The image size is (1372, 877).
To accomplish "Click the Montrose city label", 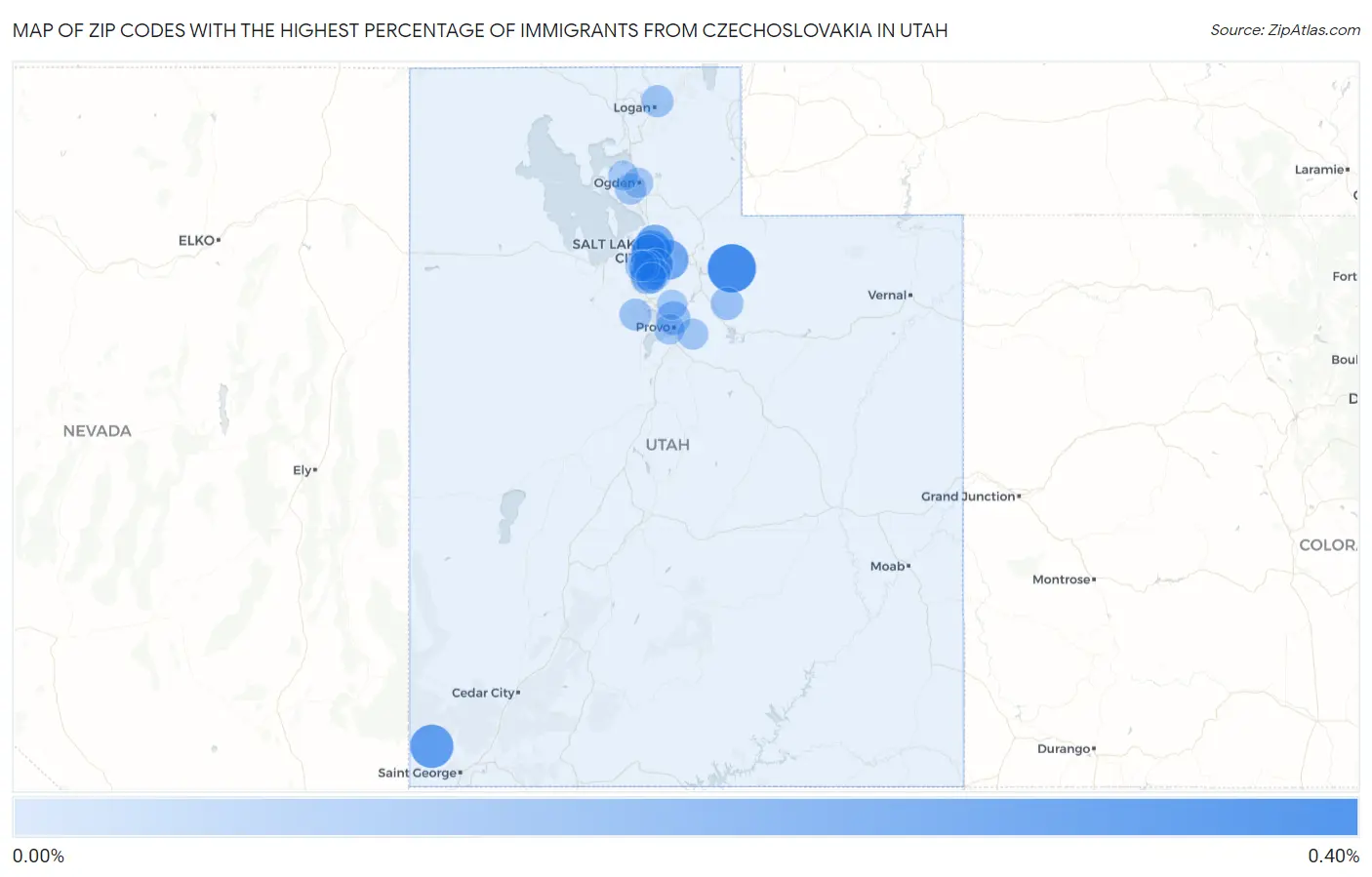I will pyautogui.click(x=1064, y=579).
